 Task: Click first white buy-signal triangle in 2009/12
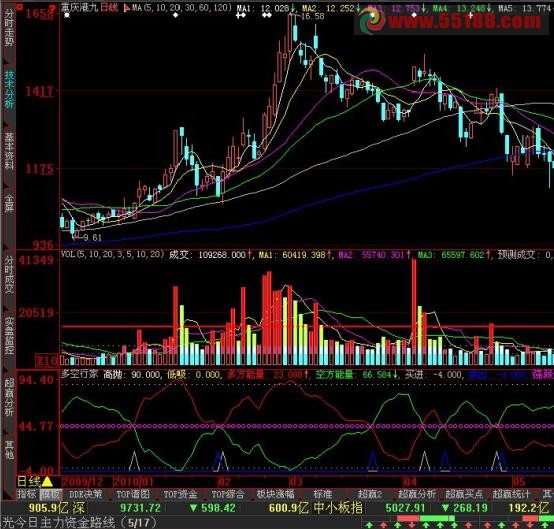pos(134,461)
